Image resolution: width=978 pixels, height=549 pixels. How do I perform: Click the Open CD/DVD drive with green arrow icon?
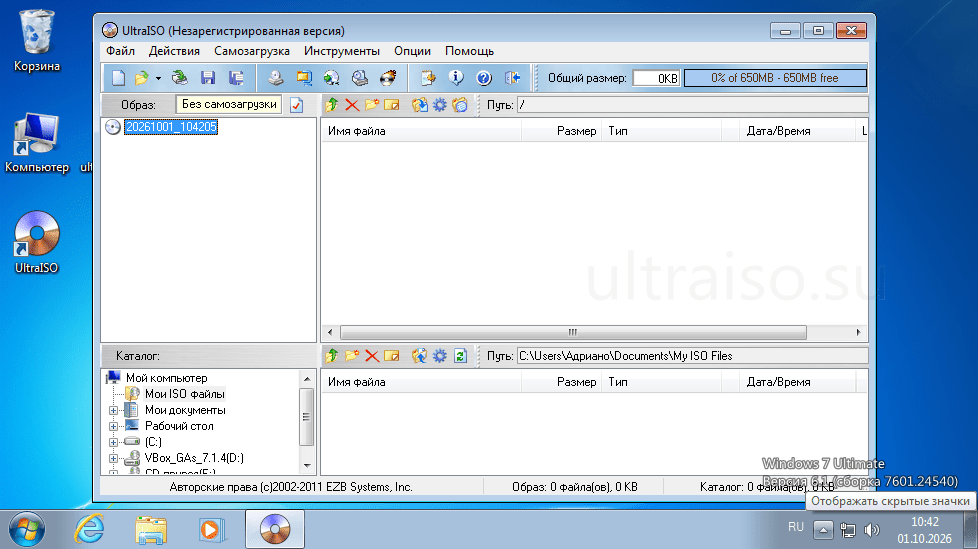pos(180,78)
